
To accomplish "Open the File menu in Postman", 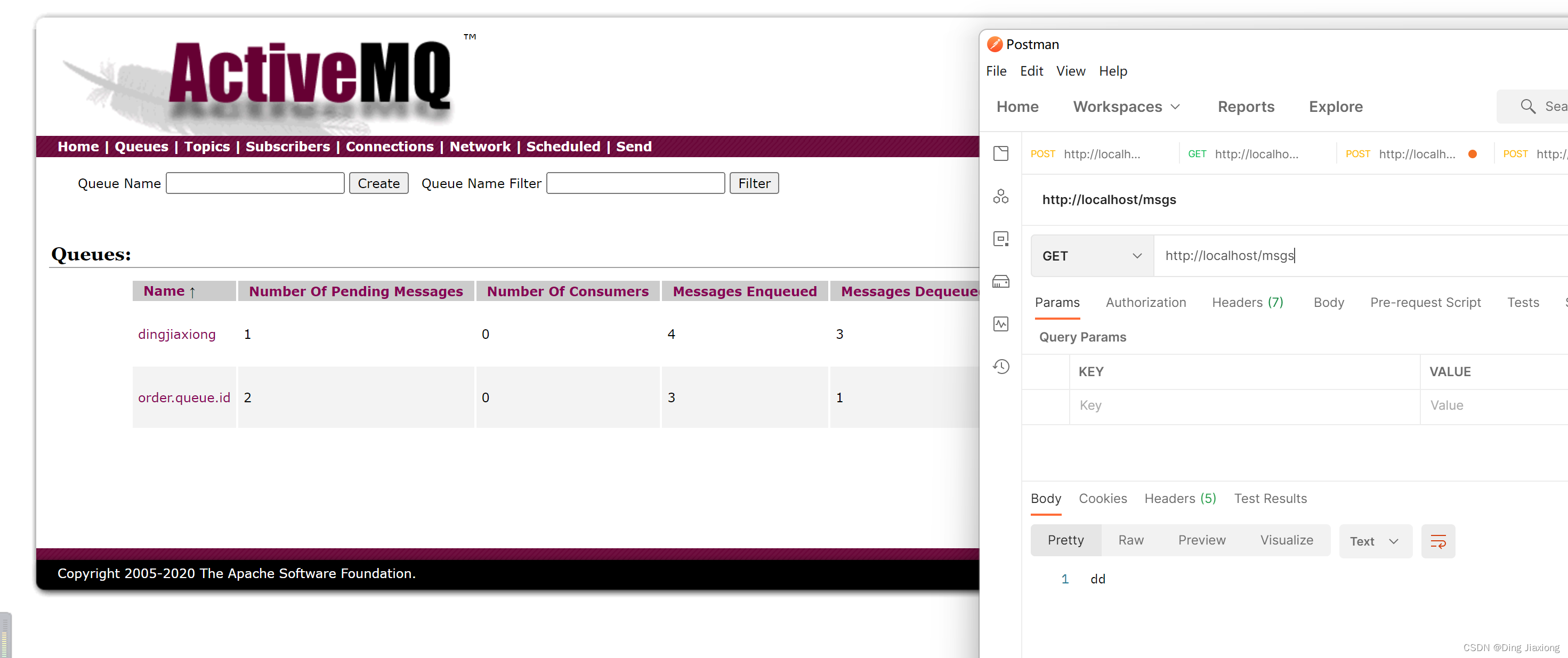I will tap(996, 71).
